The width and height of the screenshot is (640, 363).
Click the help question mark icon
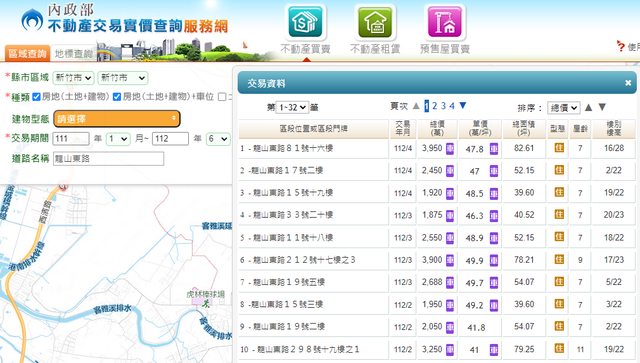pos(621,46)
